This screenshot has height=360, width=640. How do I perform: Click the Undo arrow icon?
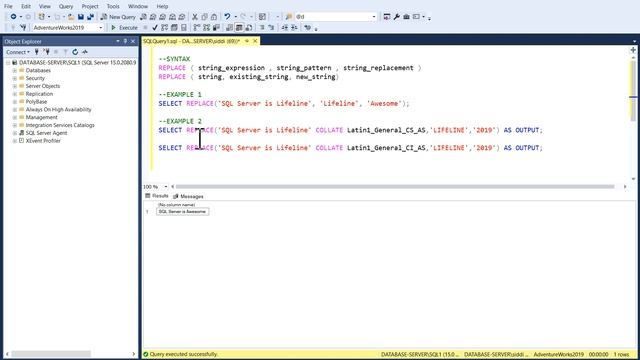227,17
